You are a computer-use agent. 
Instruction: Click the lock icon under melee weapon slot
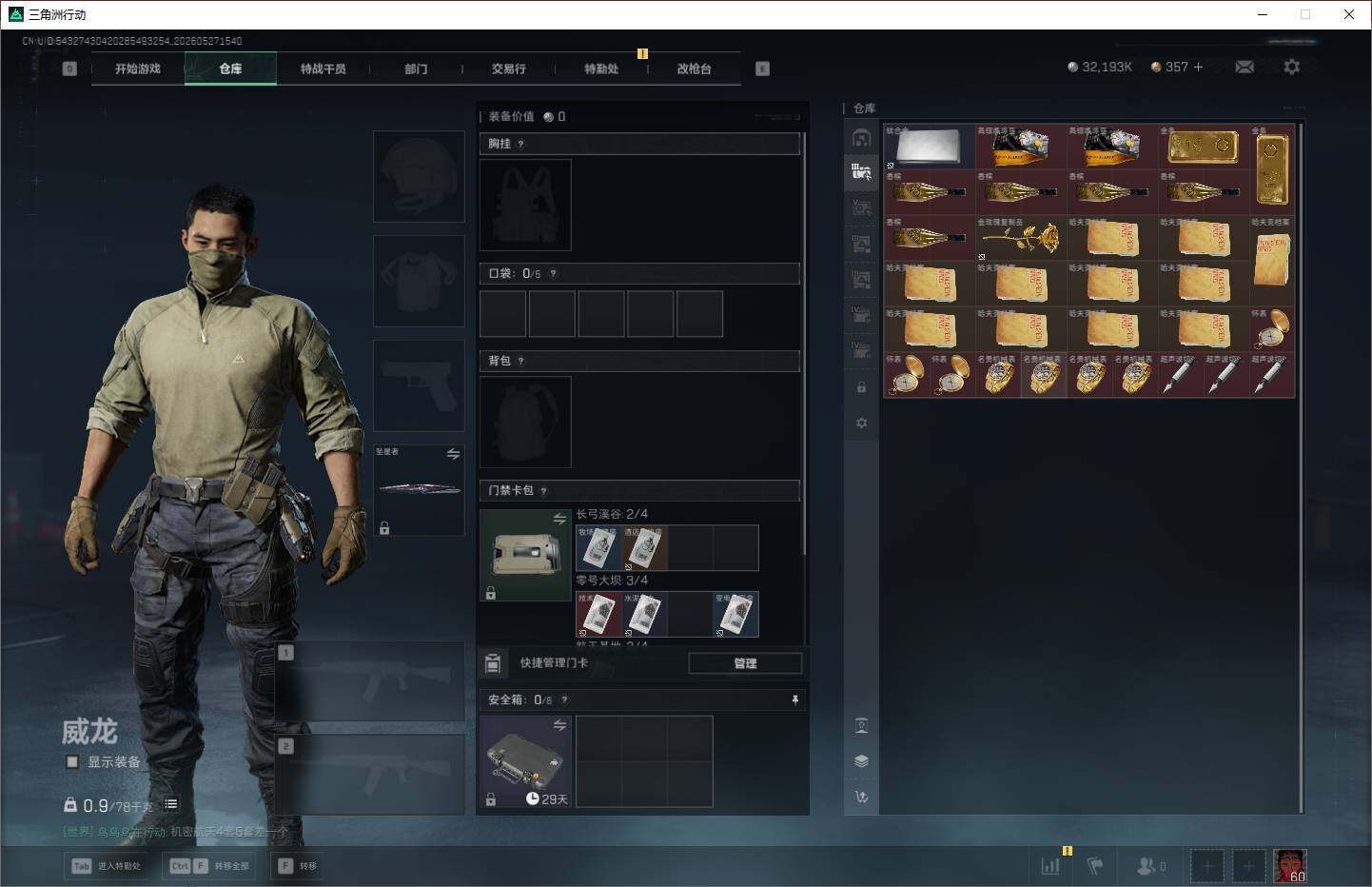coord(384,527)
